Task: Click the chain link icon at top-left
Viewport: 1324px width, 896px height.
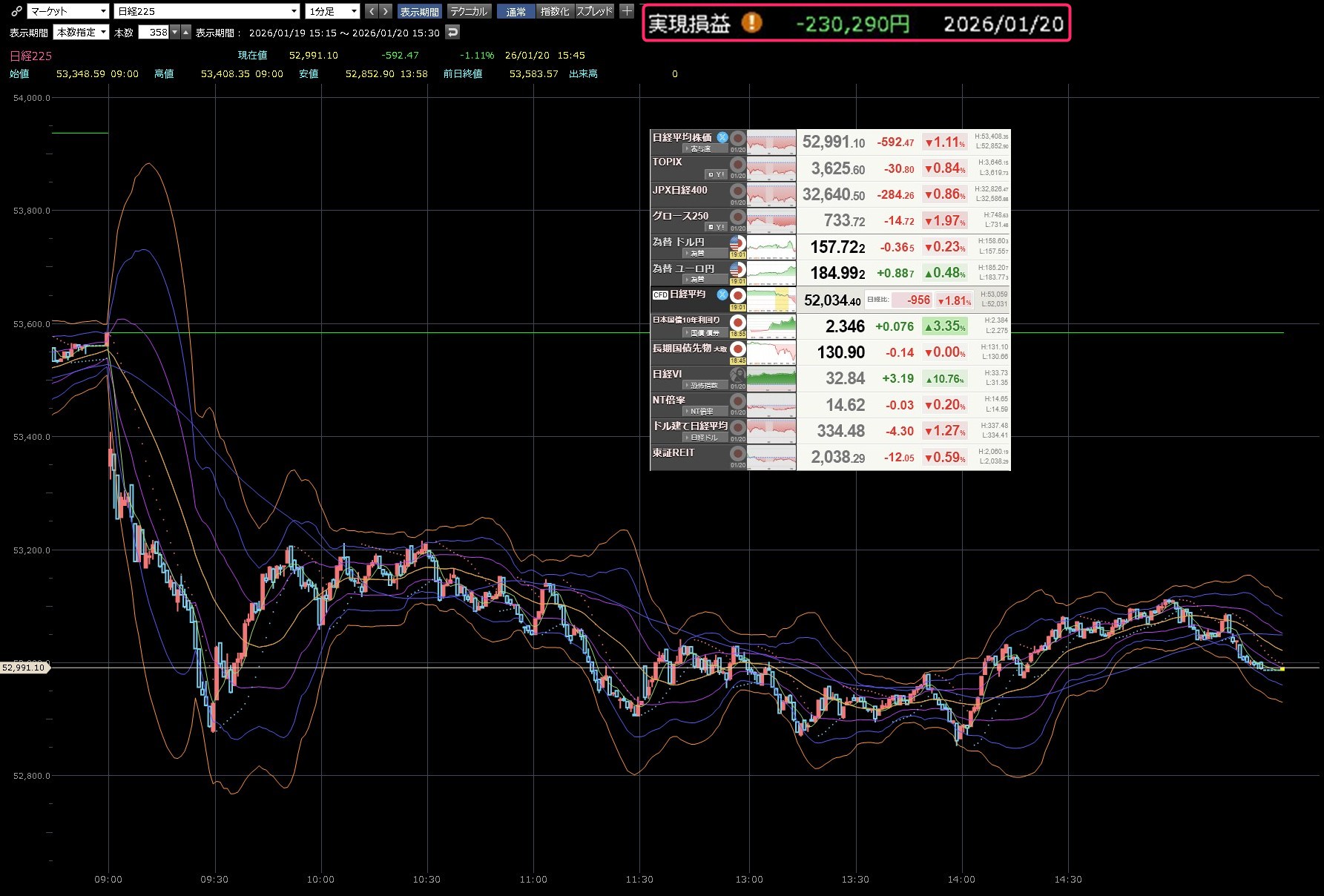Action: coord(16,11)
